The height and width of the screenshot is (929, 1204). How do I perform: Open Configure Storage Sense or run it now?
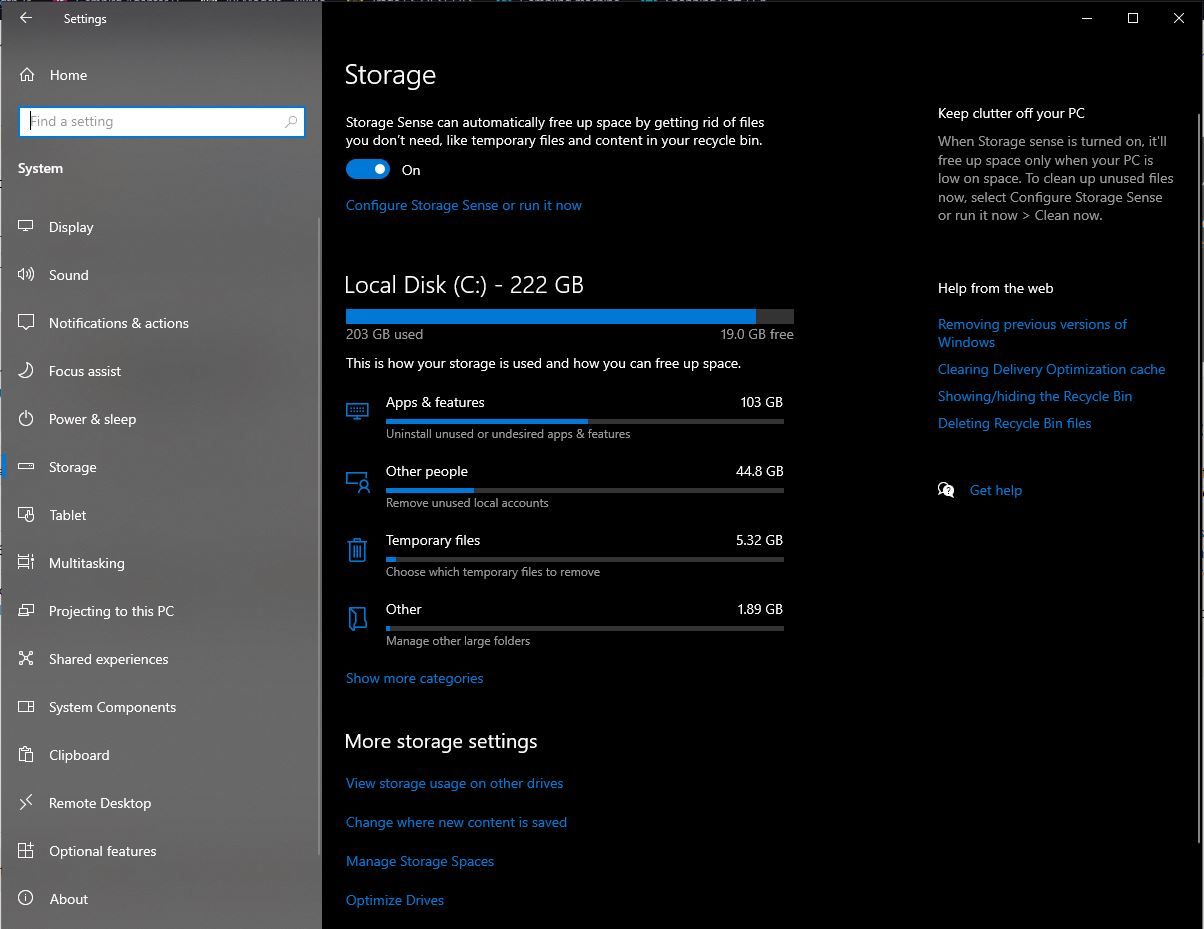[463, 205]
